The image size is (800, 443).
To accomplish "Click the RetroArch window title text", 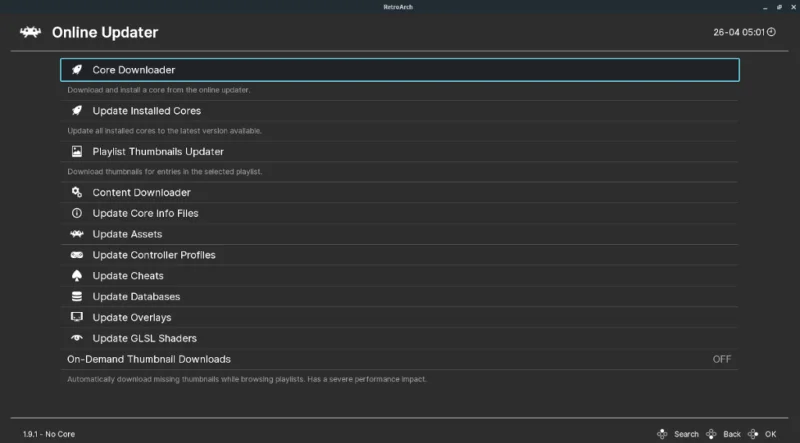I will 398,7.
